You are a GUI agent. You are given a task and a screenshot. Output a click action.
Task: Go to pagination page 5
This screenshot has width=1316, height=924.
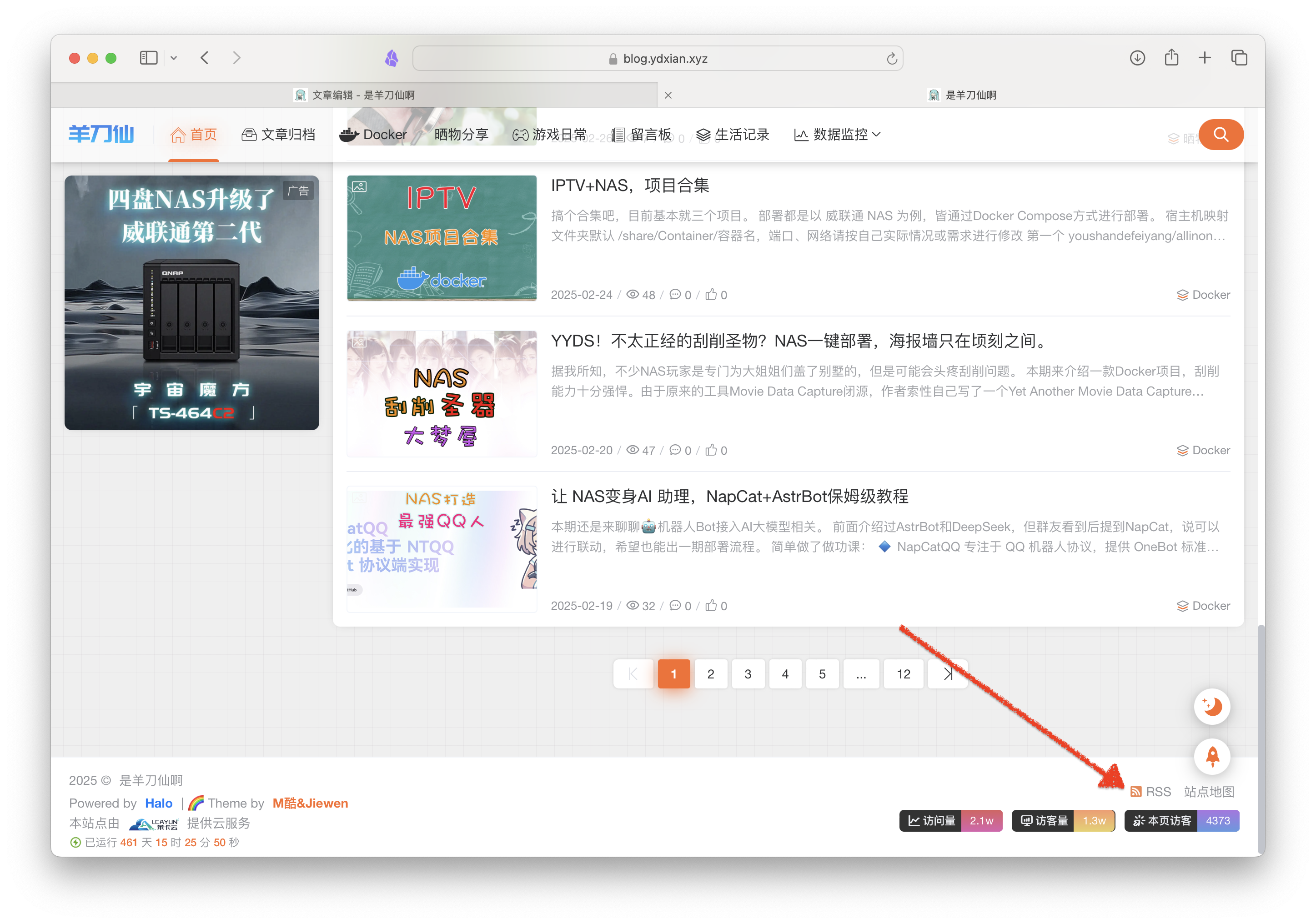[822, 674]
